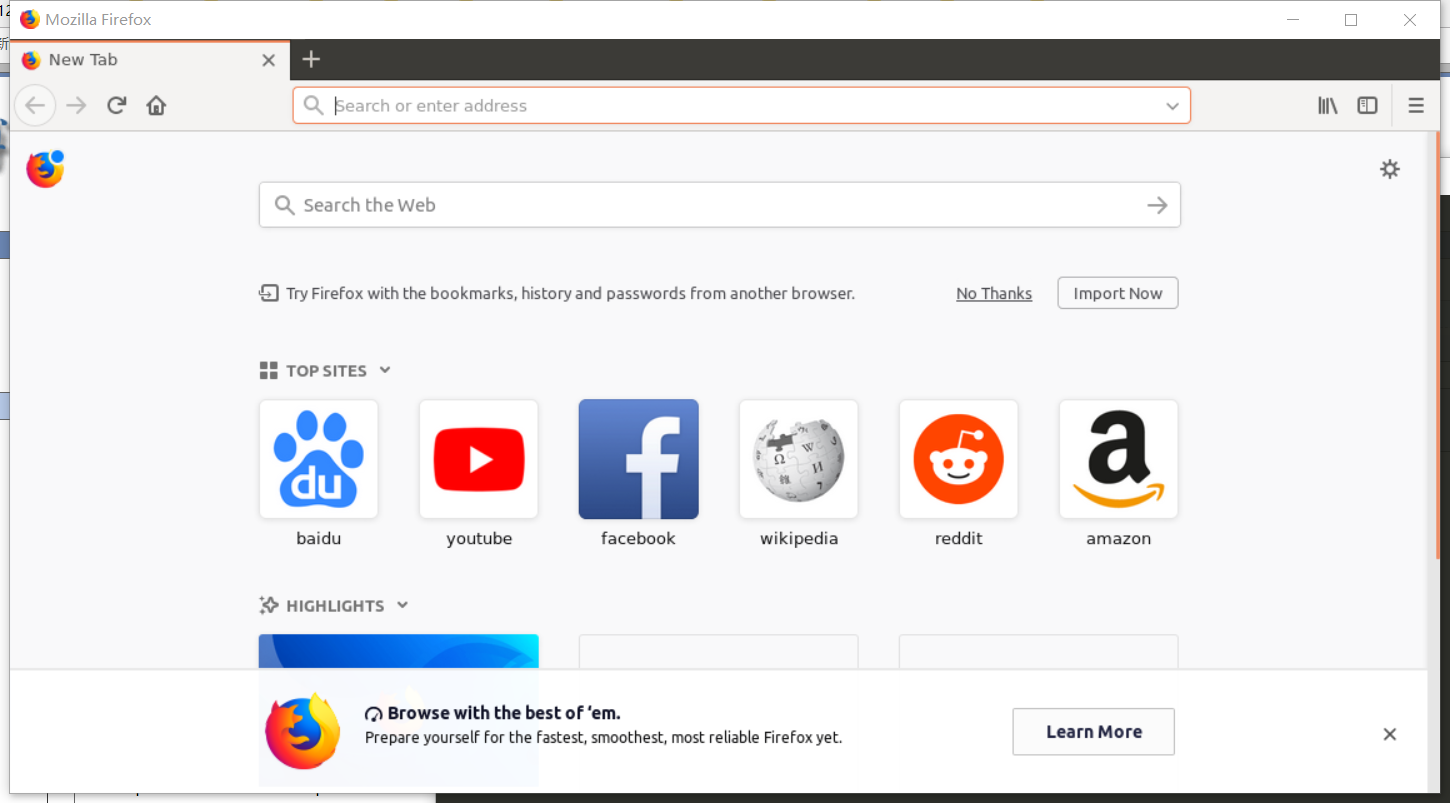
Task: Click the Highlights sparkle icon
Action: point(268,605)
